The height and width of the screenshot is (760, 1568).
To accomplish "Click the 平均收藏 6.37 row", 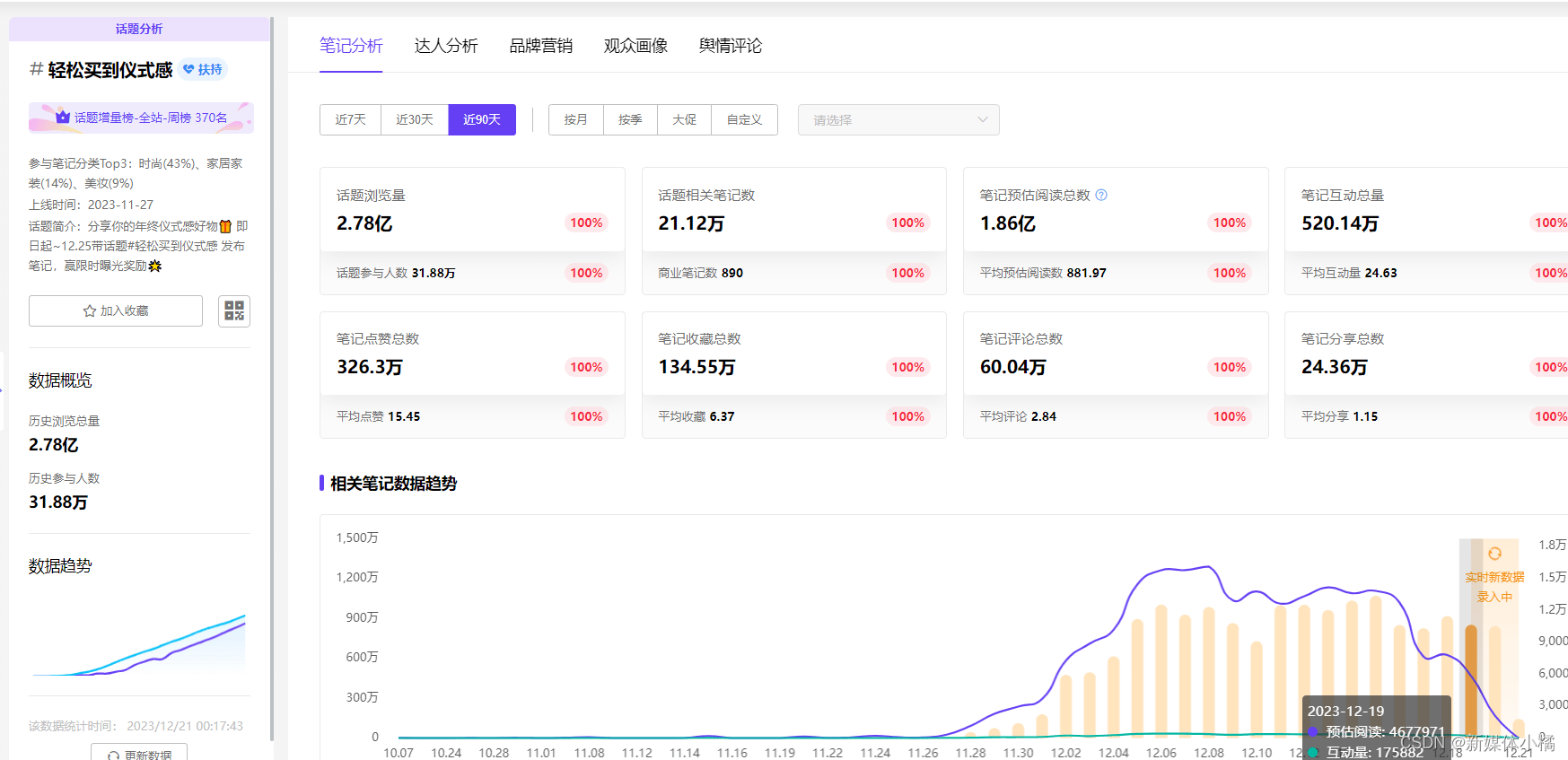I will click(x=794, y=416).
